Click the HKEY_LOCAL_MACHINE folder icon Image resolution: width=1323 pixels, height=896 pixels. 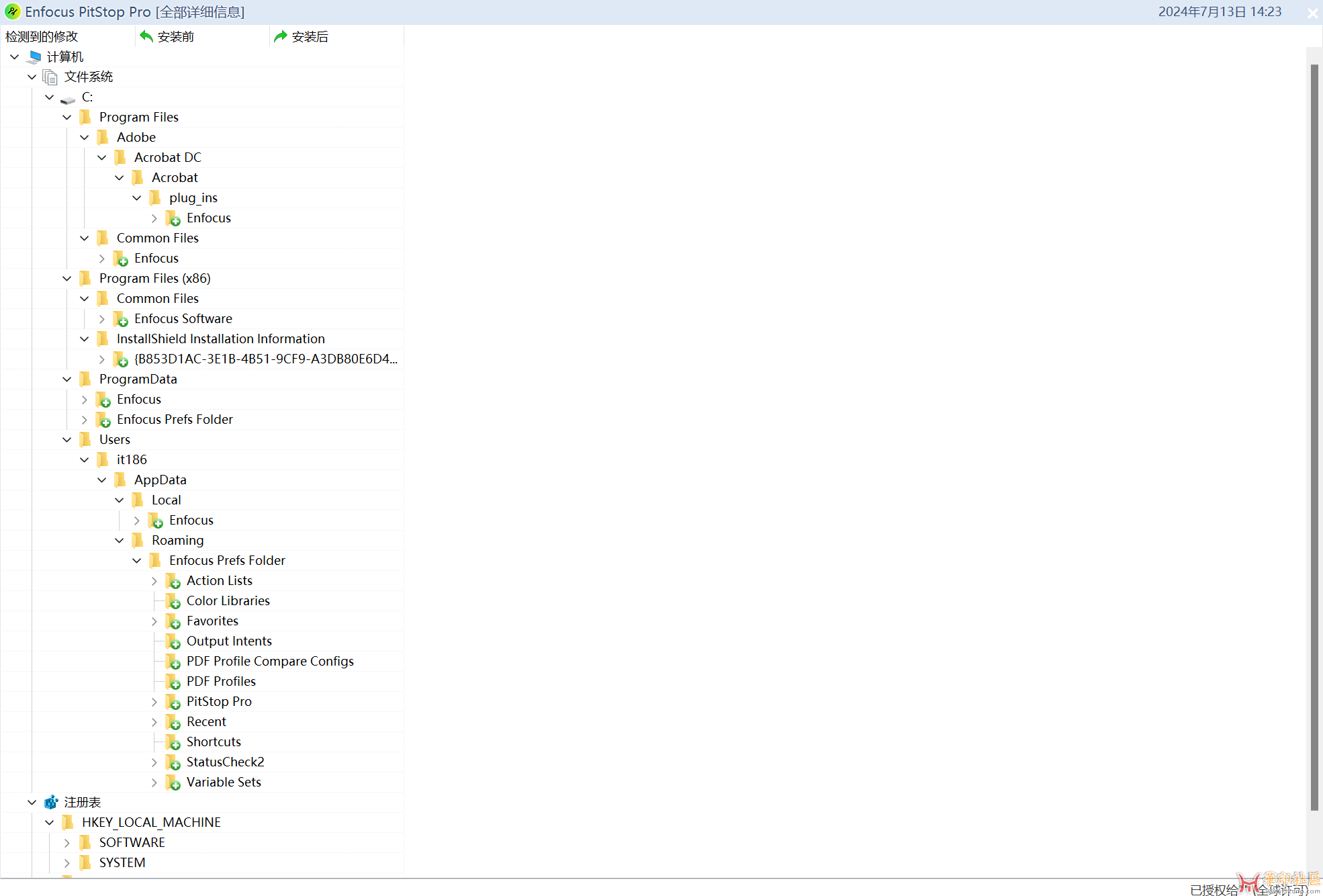pos(68,822)
